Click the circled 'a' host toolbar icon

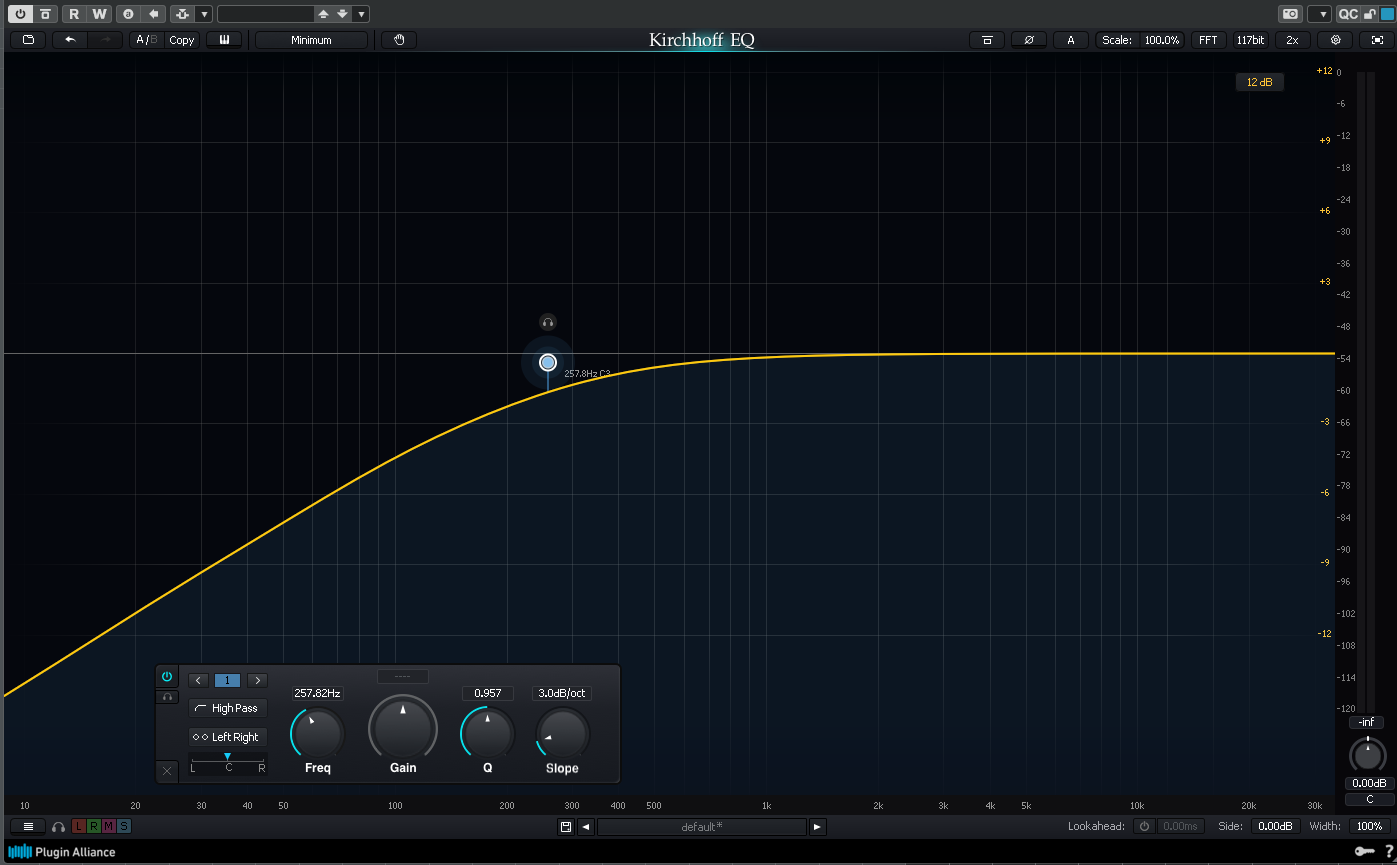coord(128,14)
